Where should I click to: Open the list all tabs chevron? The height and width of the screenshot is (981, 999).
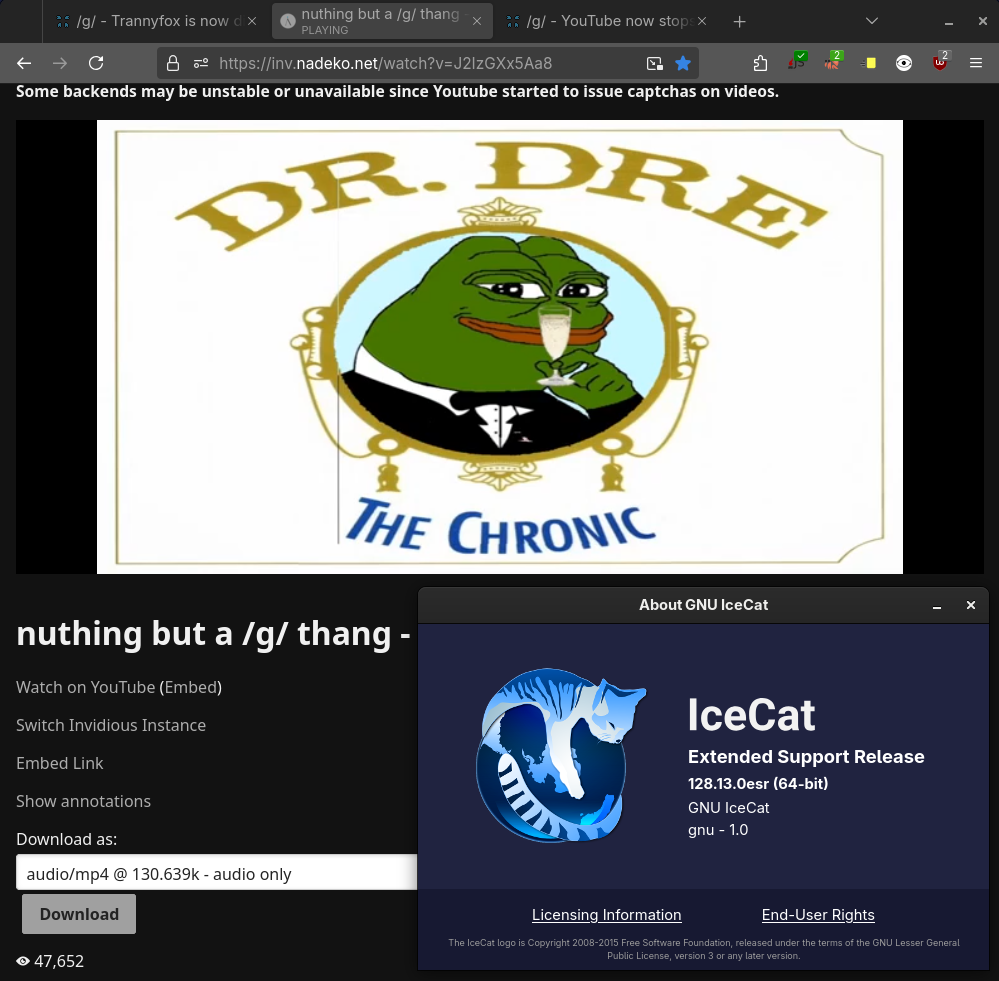pos(872,21)
